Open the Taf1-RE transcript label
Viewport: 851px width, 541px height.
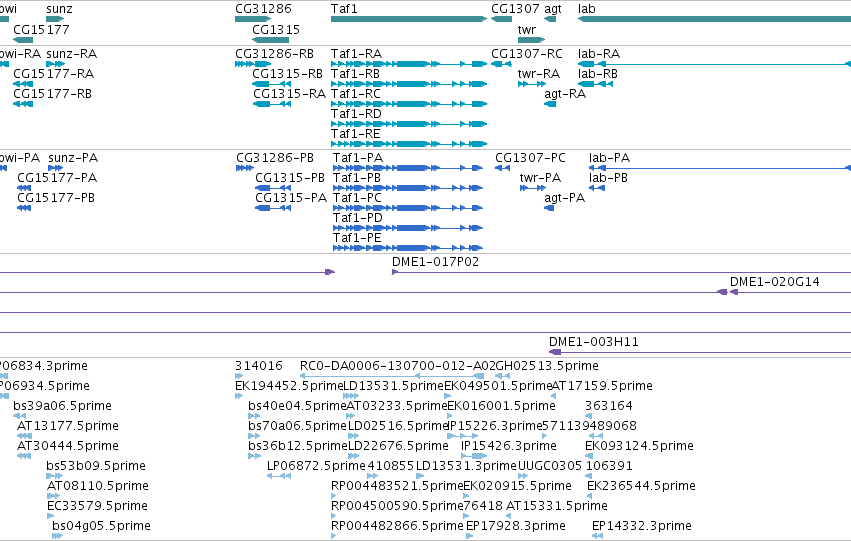[x=355, y=134]
